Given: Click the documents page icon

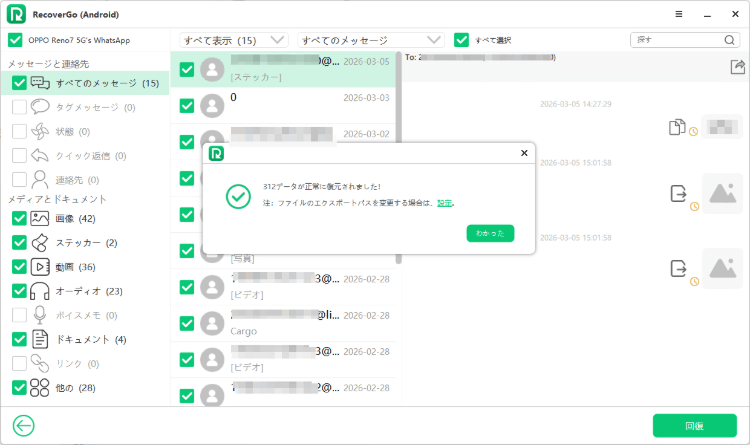Looking at the screenshot, I should [40, 339].
